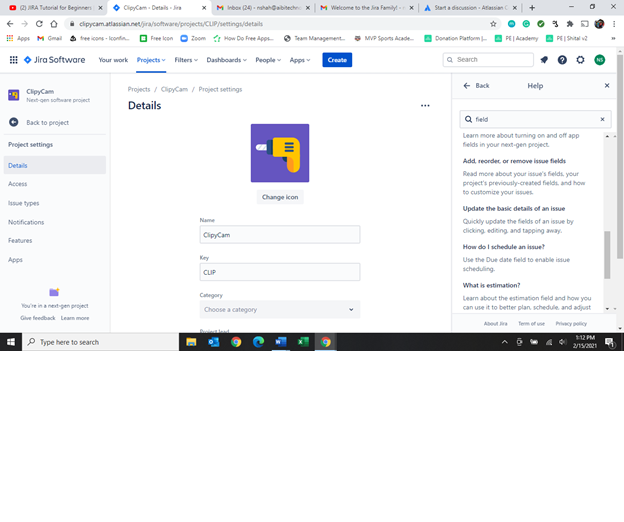The width and height of the screenshot is (624, 522).
Task: Open Windows Start menu
Action: tap(11, 342)
